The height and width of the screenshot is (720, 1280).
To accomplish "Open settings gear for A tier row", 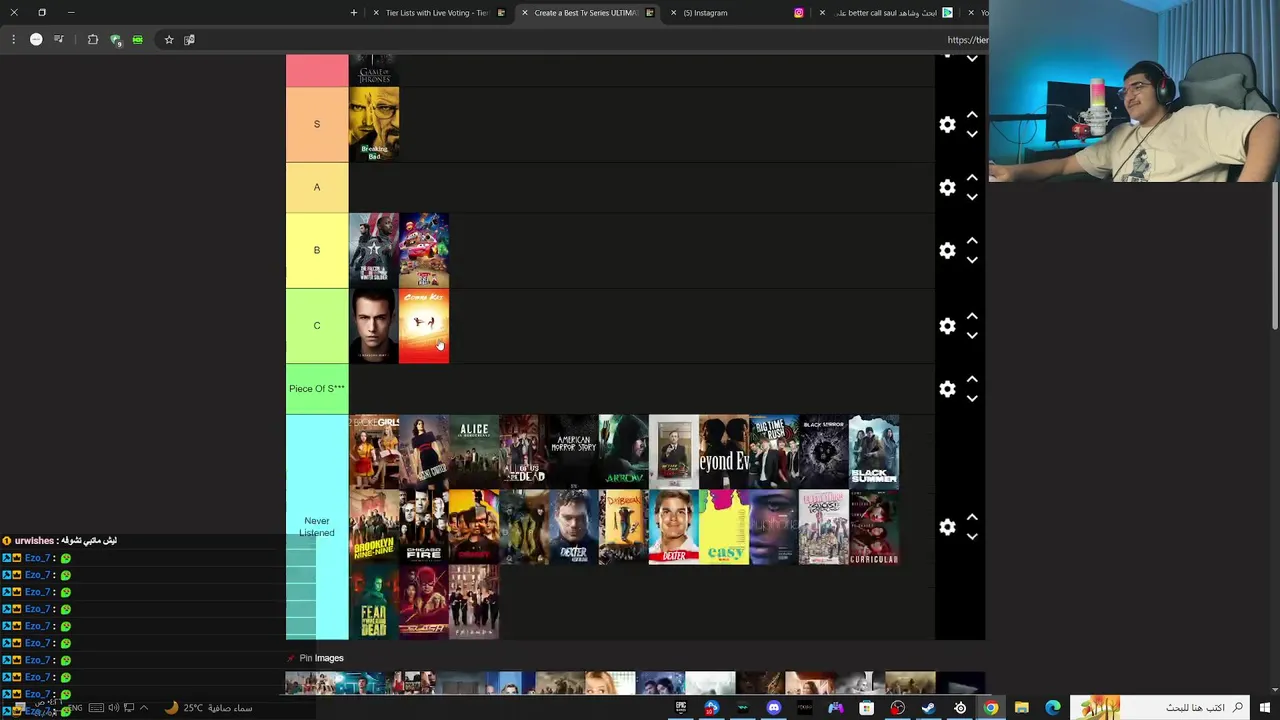I will pyautogui.click(x=947, y=188).
